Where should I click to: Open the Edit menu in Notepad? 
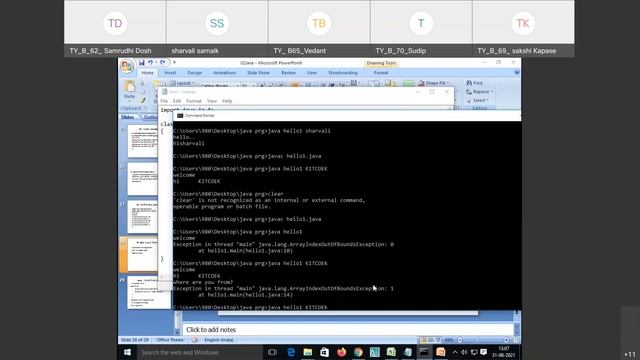tap(177, 101)
